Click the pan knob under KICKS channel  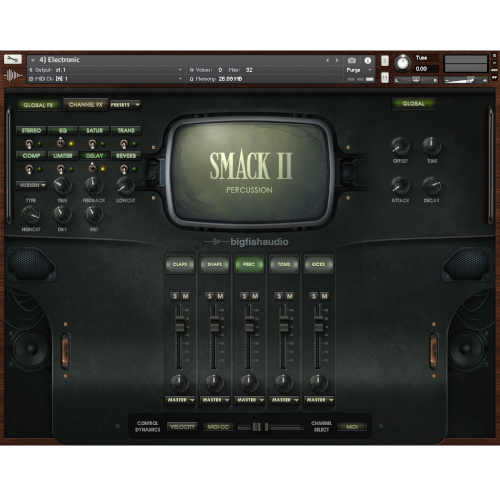pyautogui.click(x=318, y=382)
